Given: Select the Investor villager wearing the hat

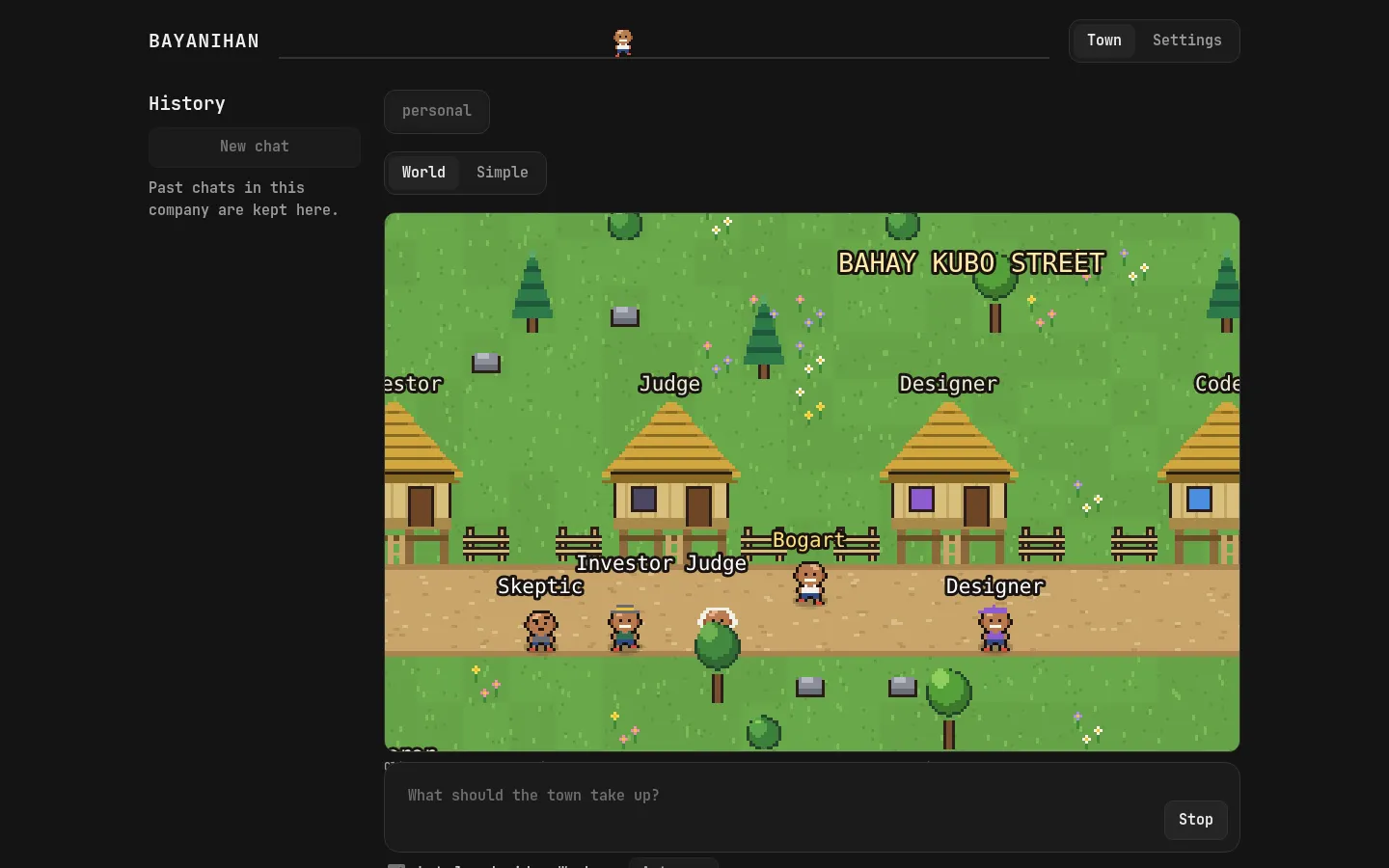Looking at the screenshot, I should pyautogui.click(x=625, y=628).
